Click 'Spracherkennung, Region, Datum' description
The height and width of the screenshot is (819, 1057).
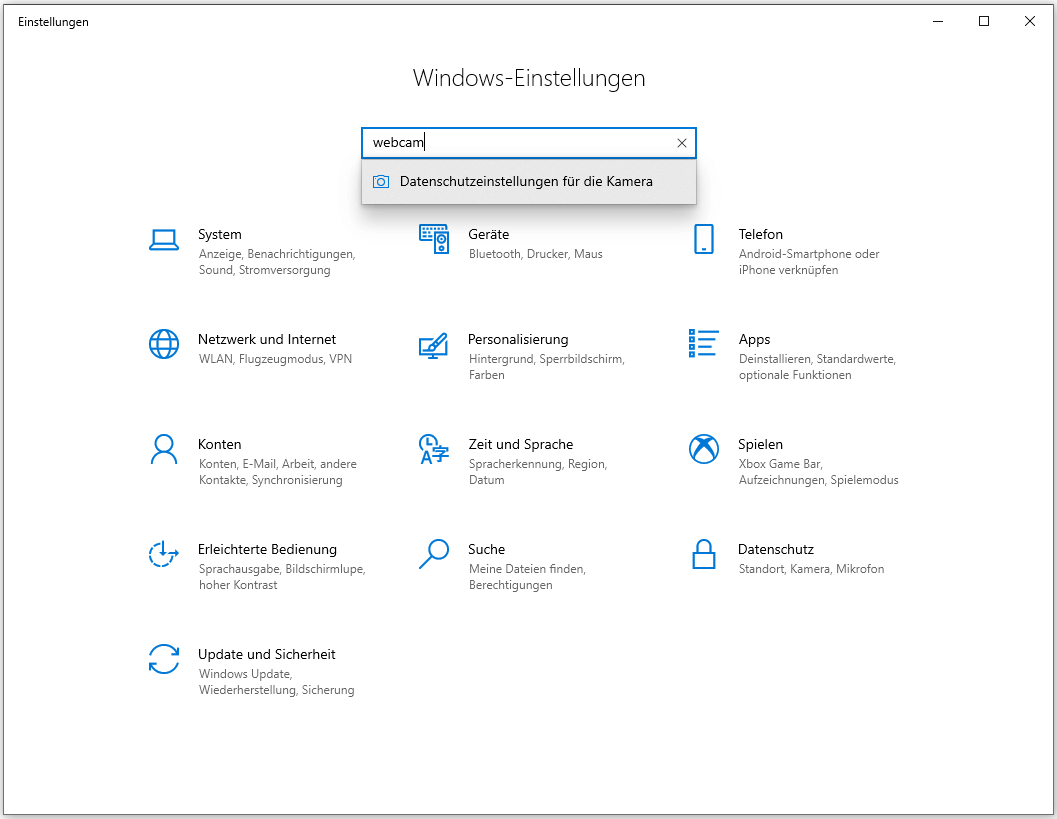[538, 473]
